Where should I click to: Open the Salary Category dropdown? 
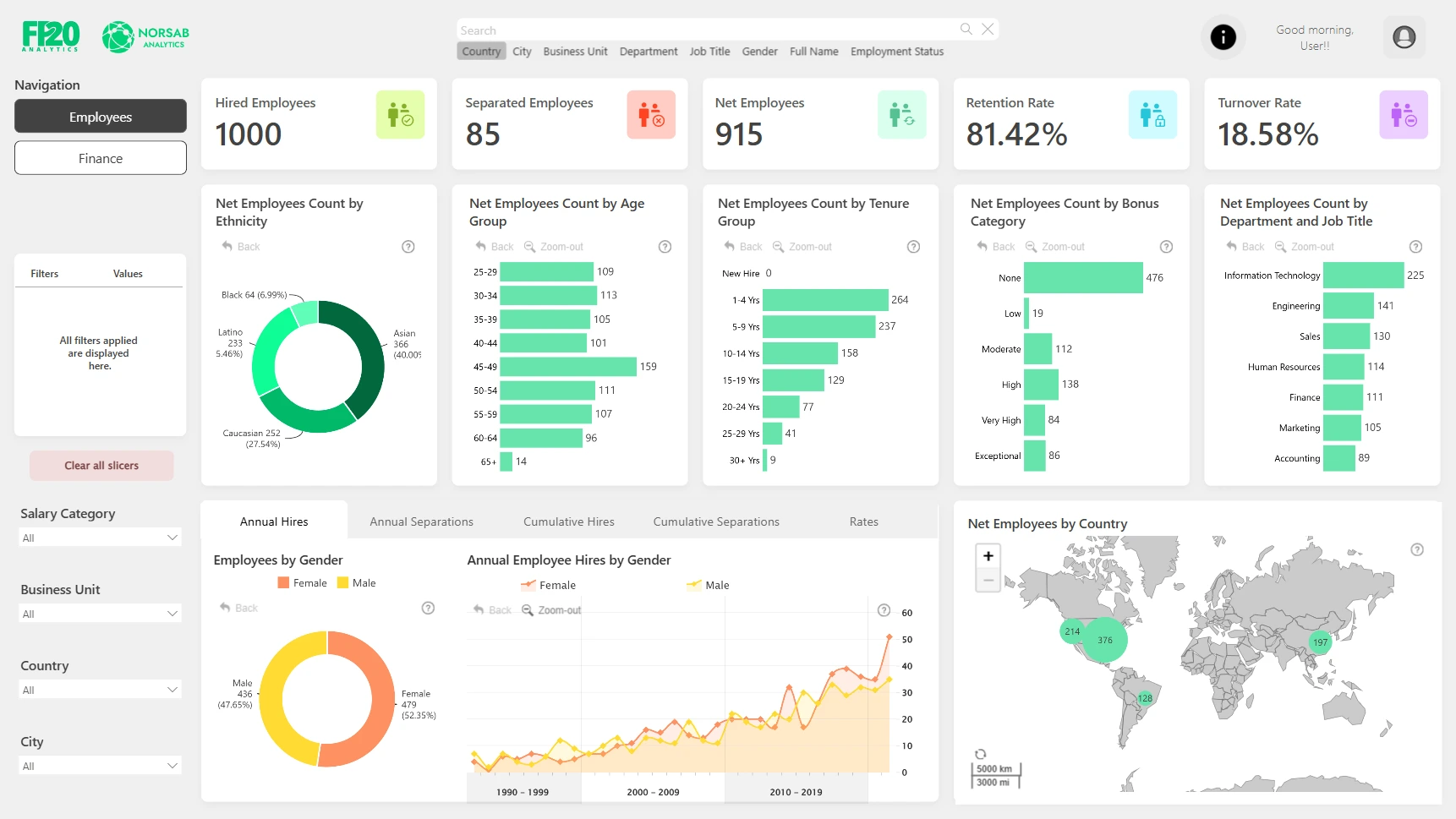pyautogui.click(x=100, y=538)
